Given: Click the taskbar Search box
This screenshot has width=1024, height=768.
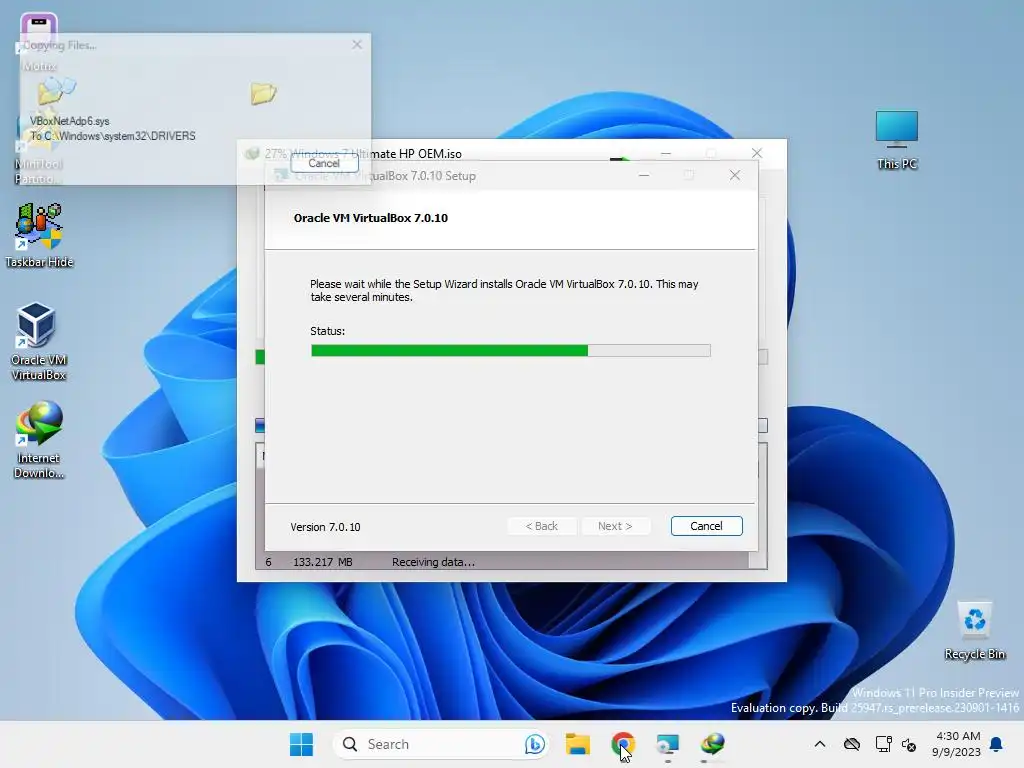Looking at the screenshot, I should tap(441, 744).
